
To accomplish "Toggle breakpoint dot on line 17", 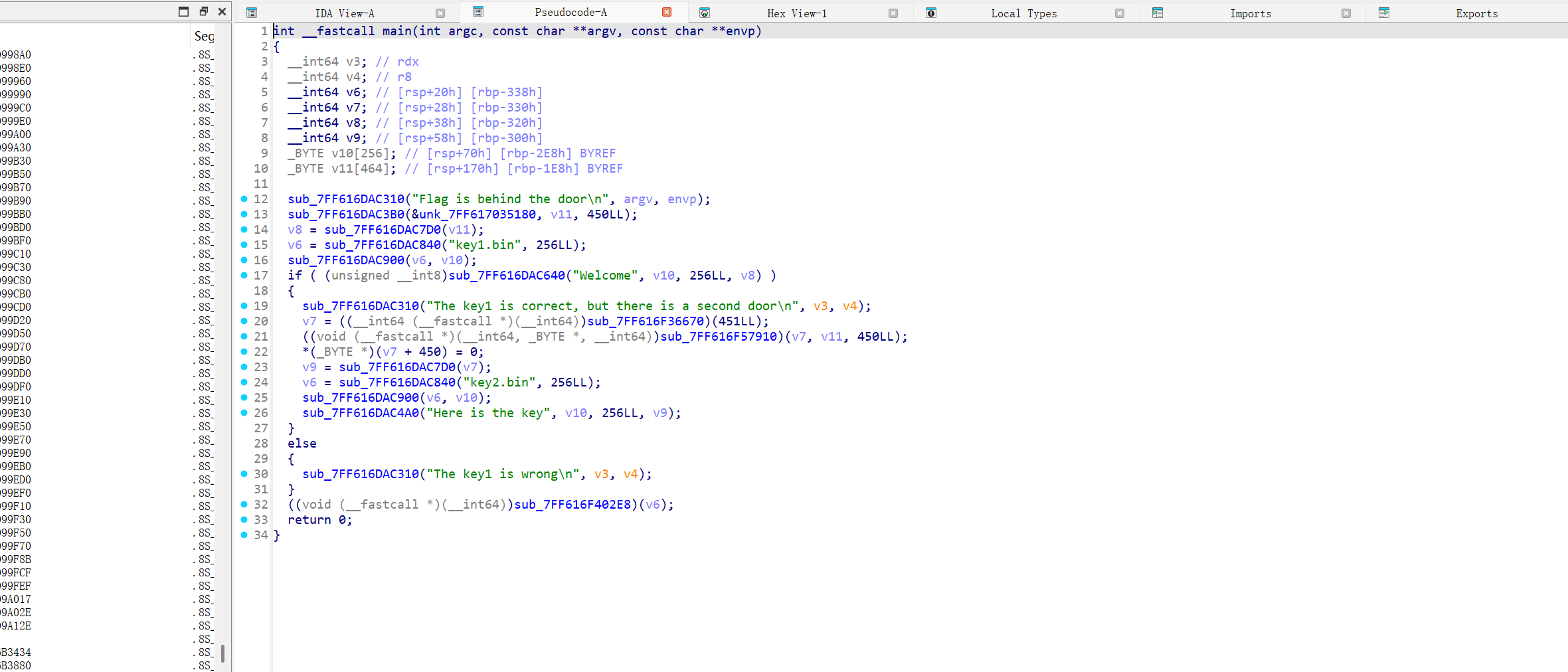I will 244,275.
